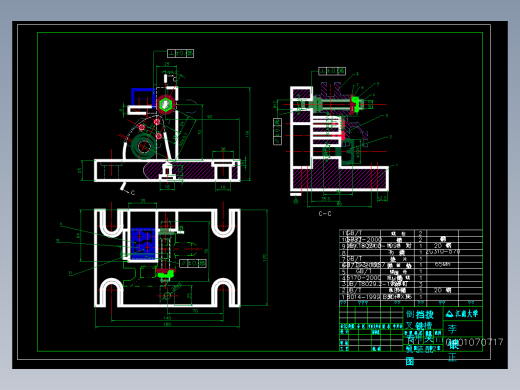Screen dimensions: 520x390
Task: Click the C-C section view label
Action: [325, 214]
